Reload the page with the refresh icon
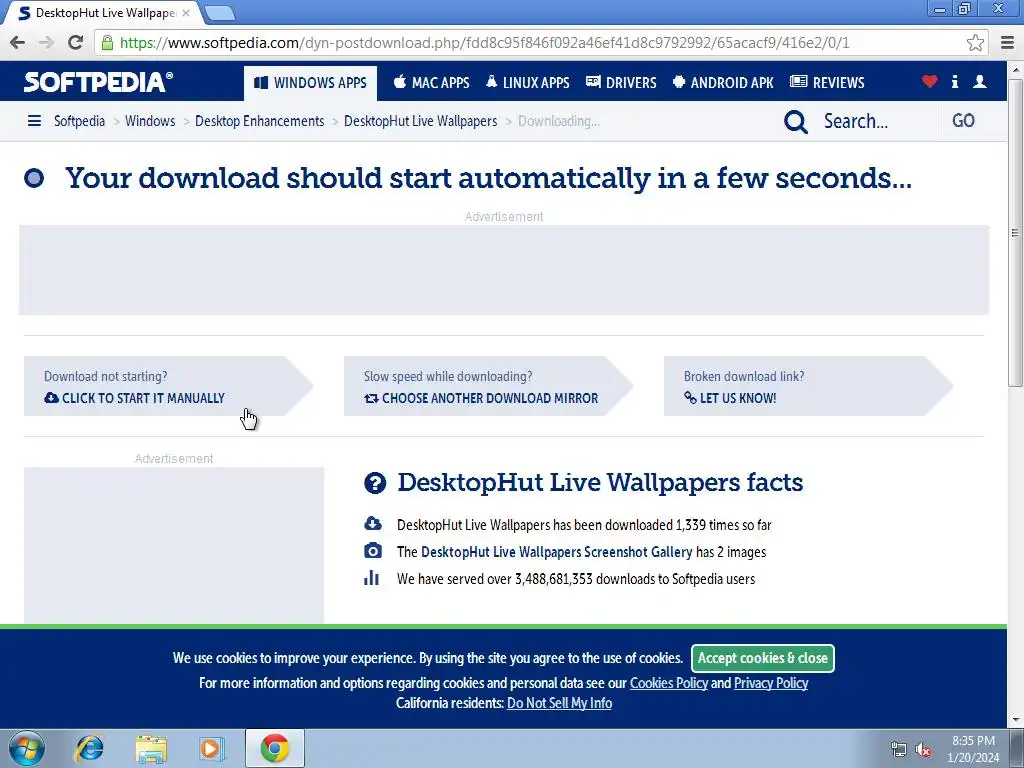 pos(76,43)
